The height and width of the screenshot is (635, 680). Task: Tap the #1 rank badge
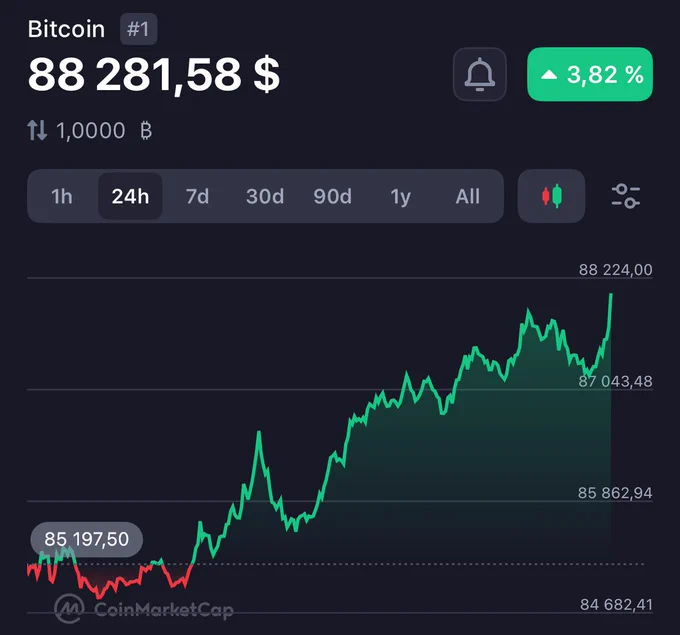(x=138, y=29)
